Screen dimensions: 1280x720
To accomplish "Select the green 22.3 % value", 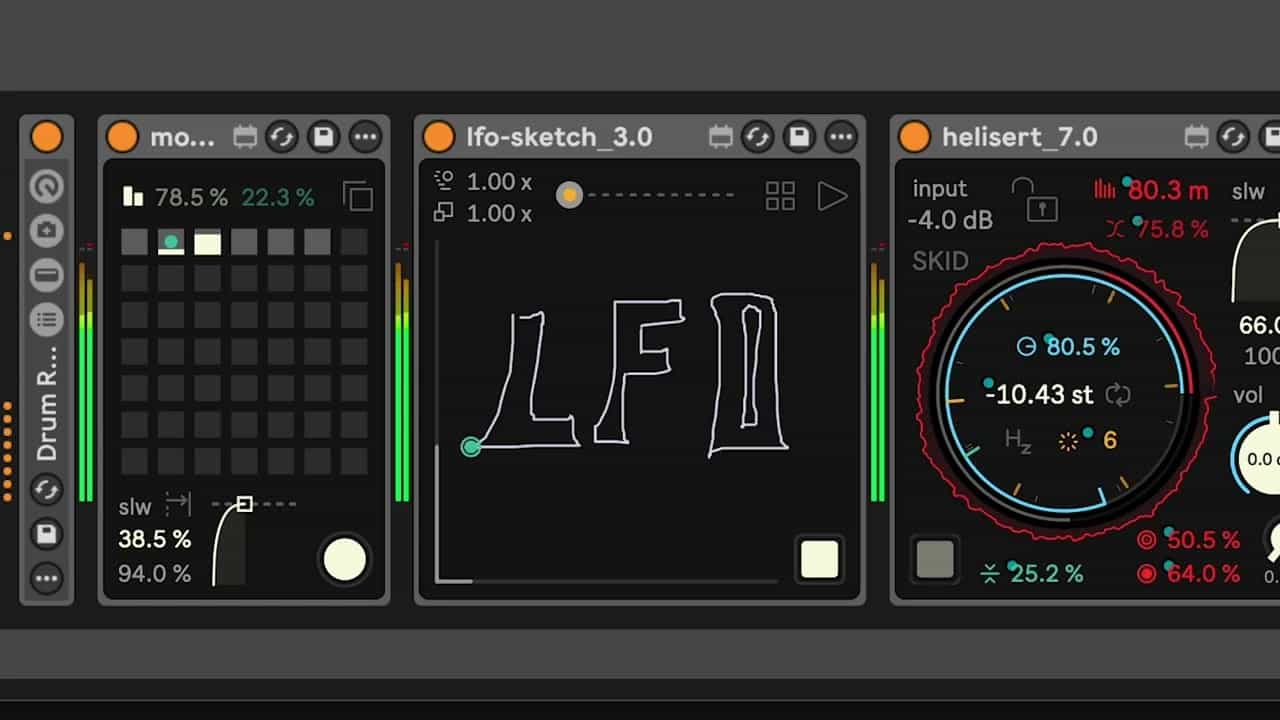I will tap(277, 197).
